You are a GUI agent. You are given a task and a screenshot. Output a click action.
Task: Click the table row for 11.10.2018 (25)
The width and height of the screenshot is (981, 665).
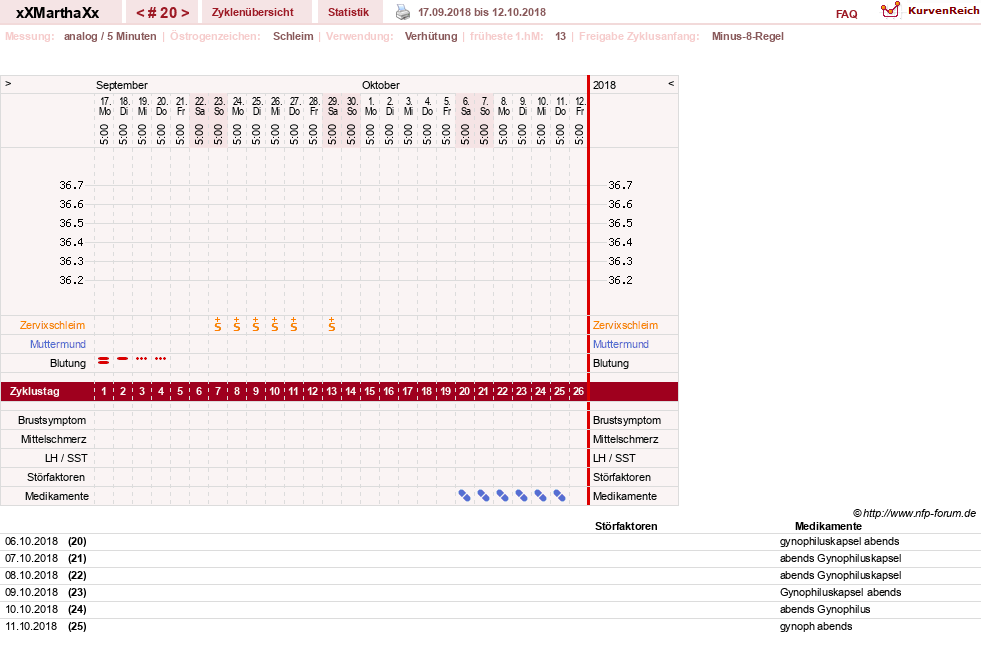490,626
